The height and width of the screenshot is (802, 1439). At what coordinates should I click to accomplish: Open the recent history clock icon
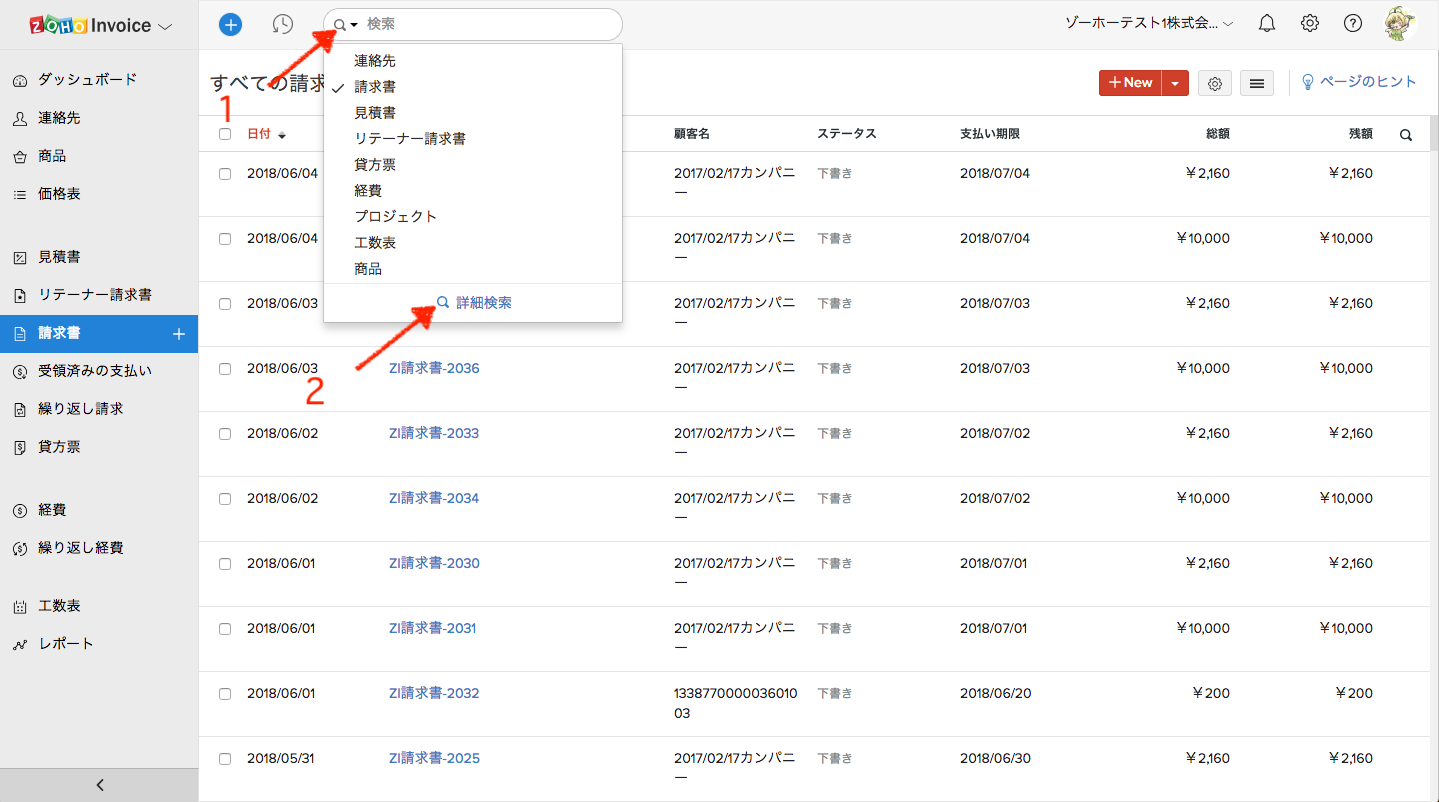point(283,24)
